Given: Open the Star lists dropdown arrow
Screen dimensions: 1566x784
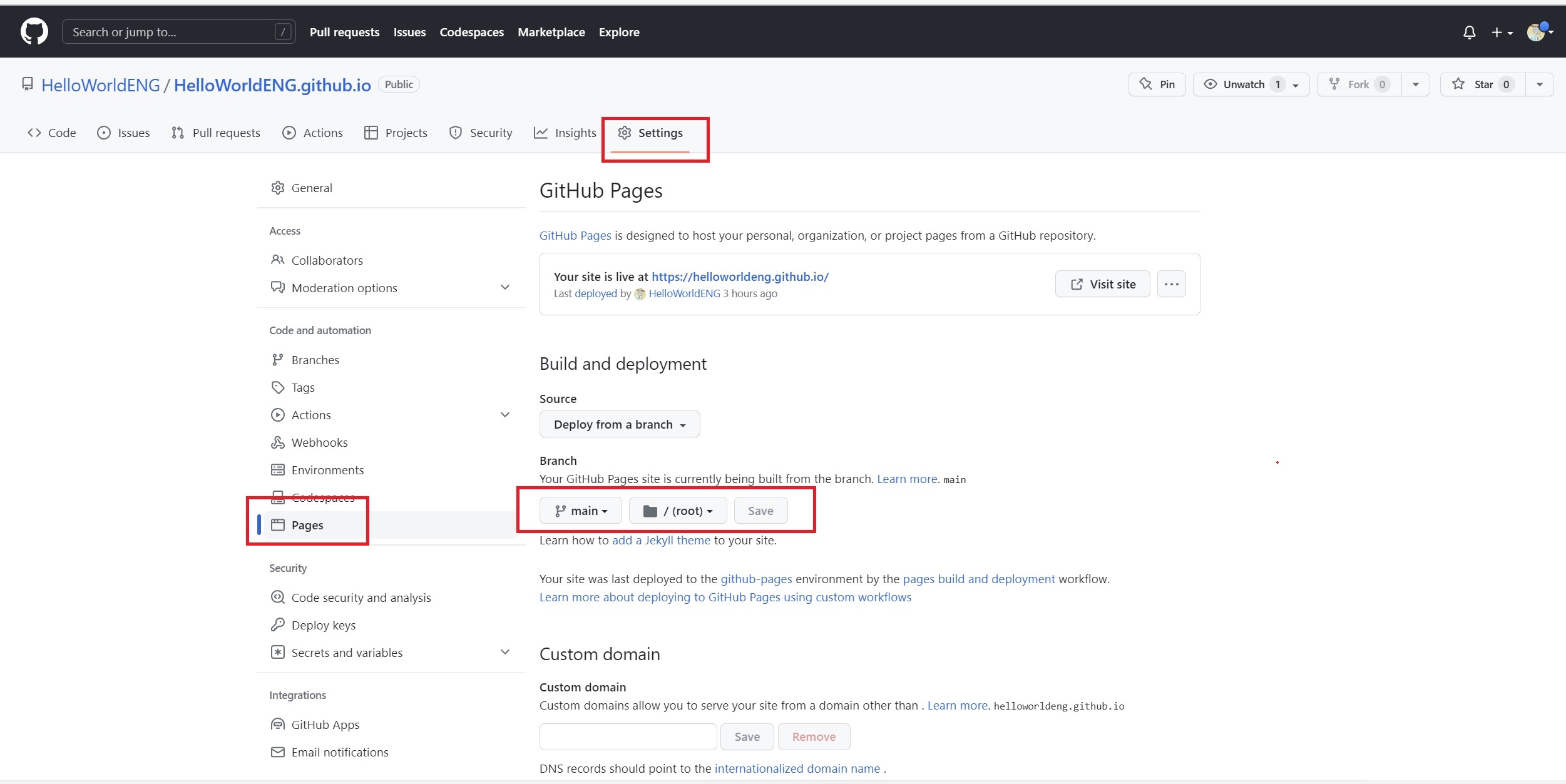Looking at the screenshot, I should [1539, 84].
